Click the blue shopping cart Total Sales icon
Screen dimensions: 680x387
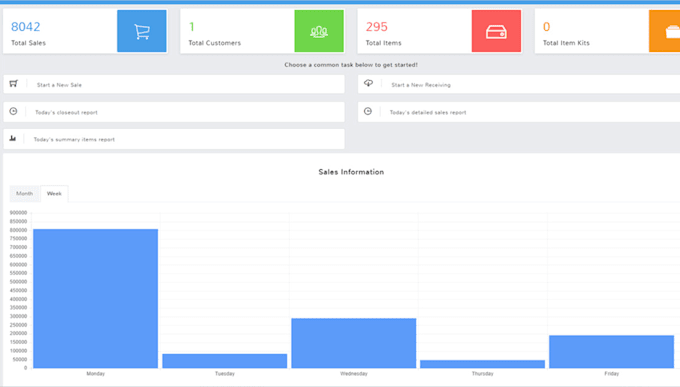142,31
